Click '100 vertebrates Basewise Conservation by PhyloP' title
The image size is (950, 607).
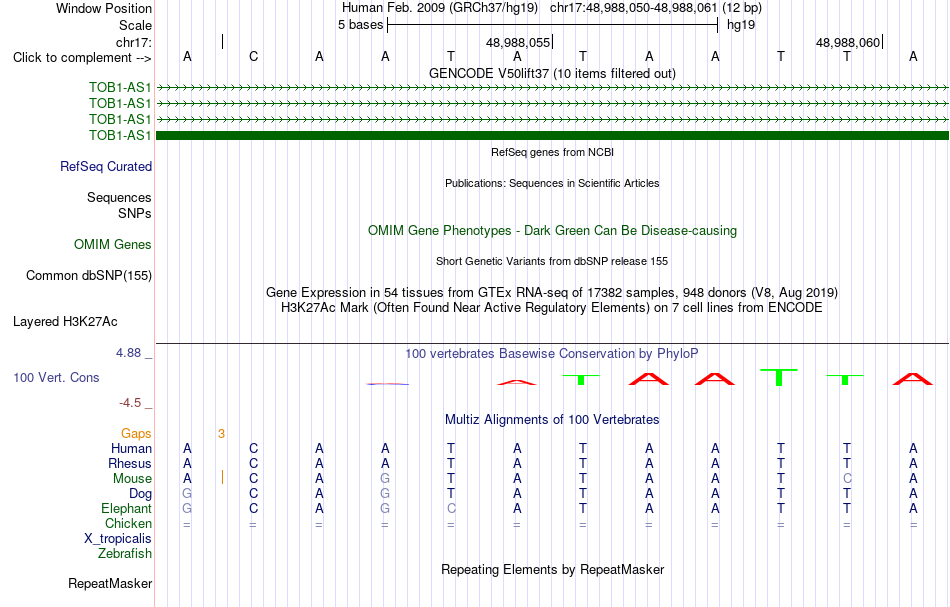click(x=552, y=353)
